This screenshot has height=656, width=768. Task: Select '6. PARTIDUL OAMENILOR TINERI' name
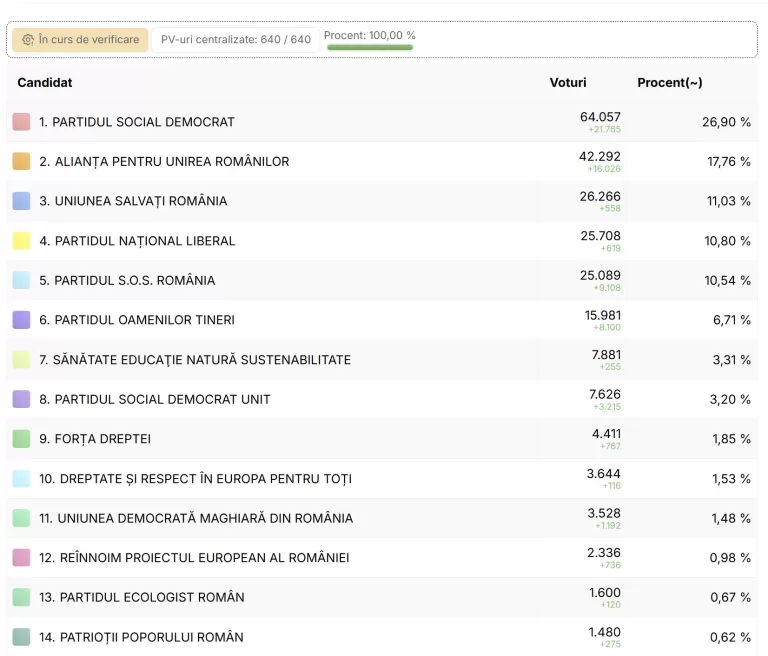pyautogui.click(x=137, y=320)
